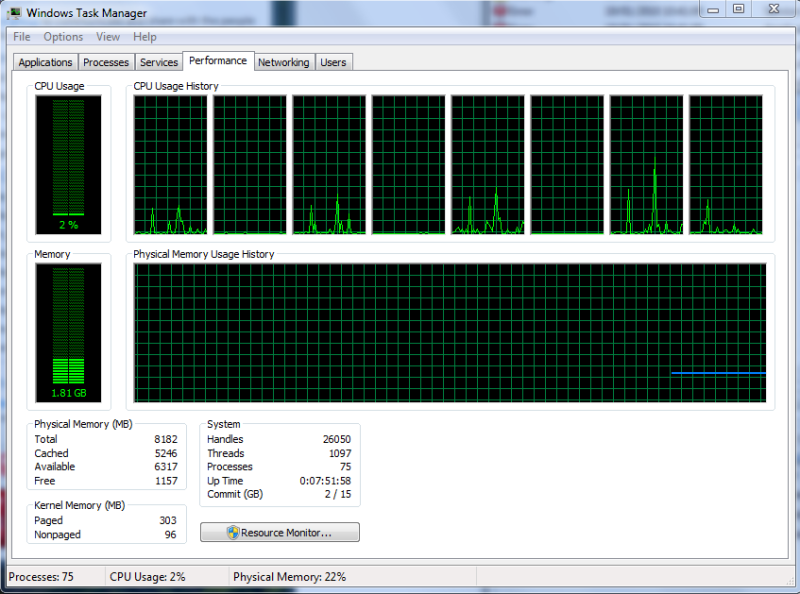Click the Physical Memory Usage History graph
Viewport: 800px width, 594px height.
[x=450, y=333]
